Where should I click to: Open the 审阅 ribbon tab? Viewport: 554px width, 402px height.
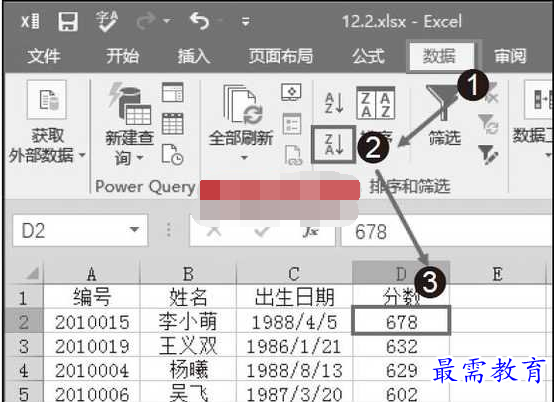pyautogui.click(x=510, y=57)
